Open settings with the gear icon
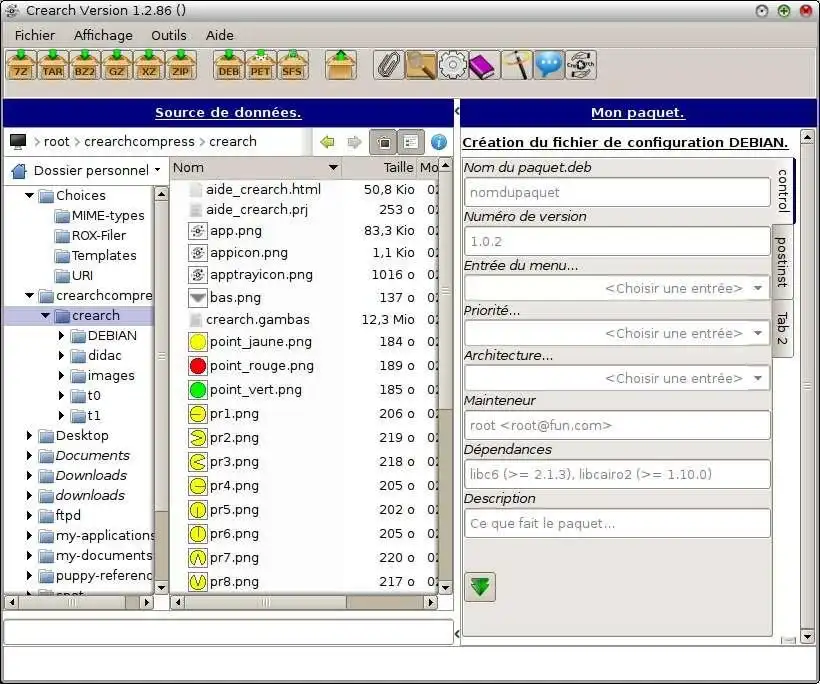 (x=452, y=65)
